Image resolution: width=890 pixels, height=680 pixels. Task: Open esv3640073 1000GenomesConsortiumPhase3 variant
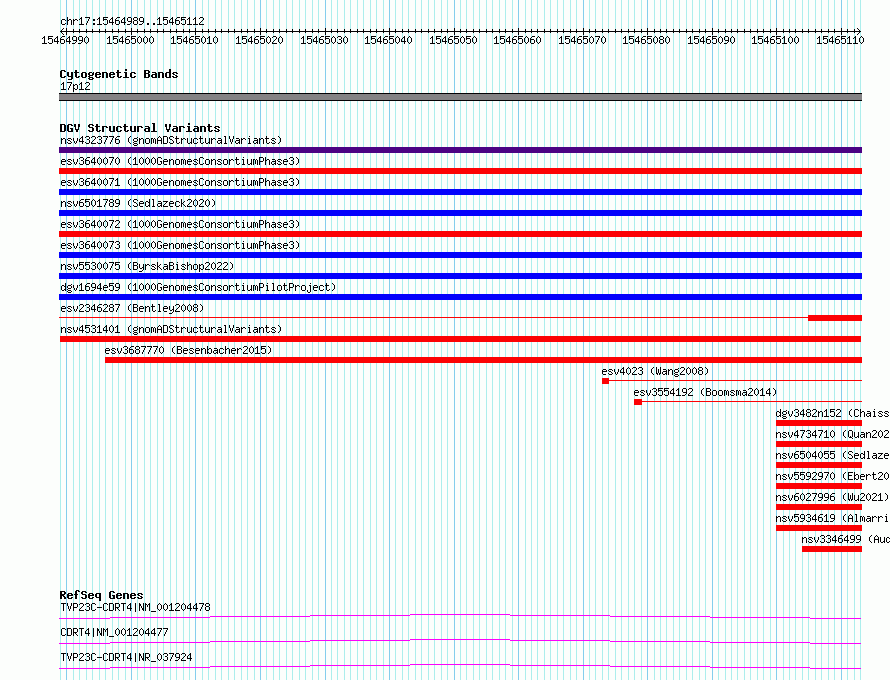tap(180, 245)
